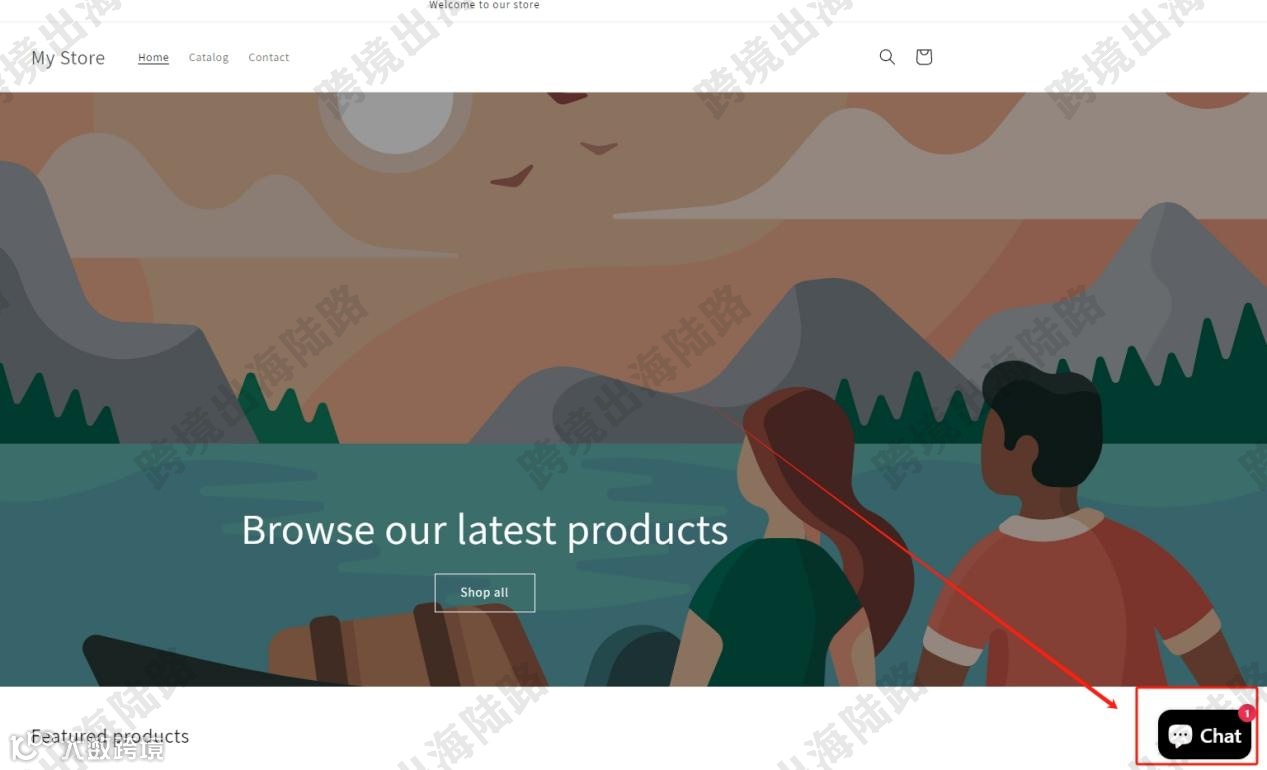Click the My Store logo link

click(68, 58)
